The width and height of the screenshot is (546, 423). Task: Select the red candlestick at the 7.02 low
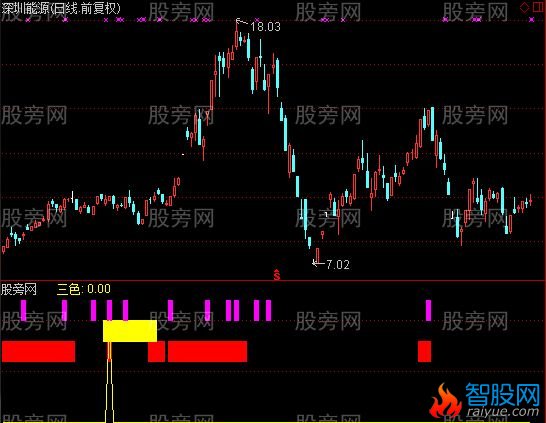(317, 255)
